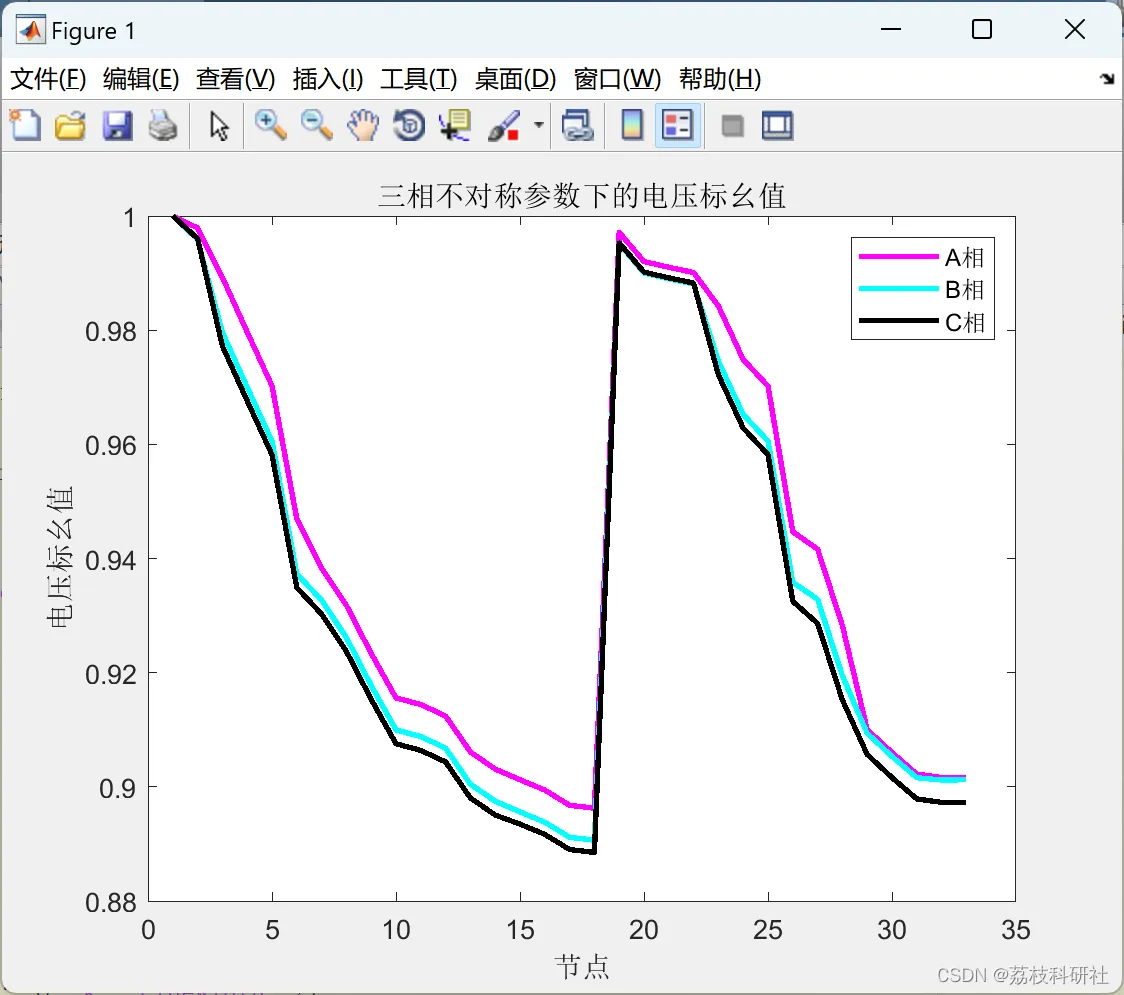Open the 插入(I) menu
This screenshot has width=1124, height=995.
pyautogui.click(x=328, y=79)
